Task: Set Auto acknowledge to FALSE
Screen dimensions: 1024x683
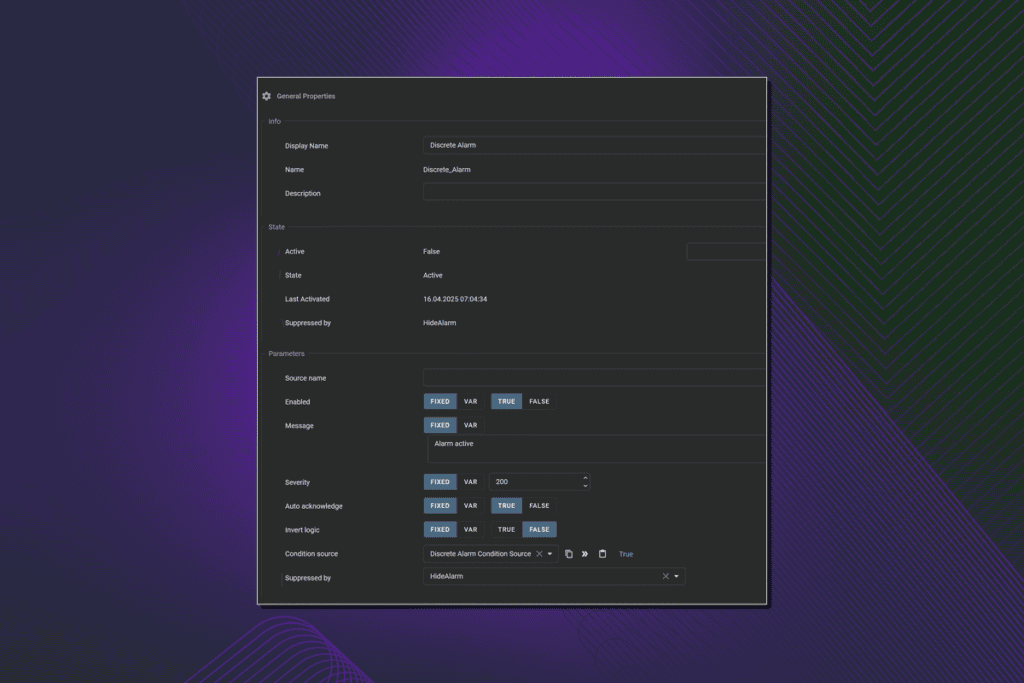Action: 539,505
